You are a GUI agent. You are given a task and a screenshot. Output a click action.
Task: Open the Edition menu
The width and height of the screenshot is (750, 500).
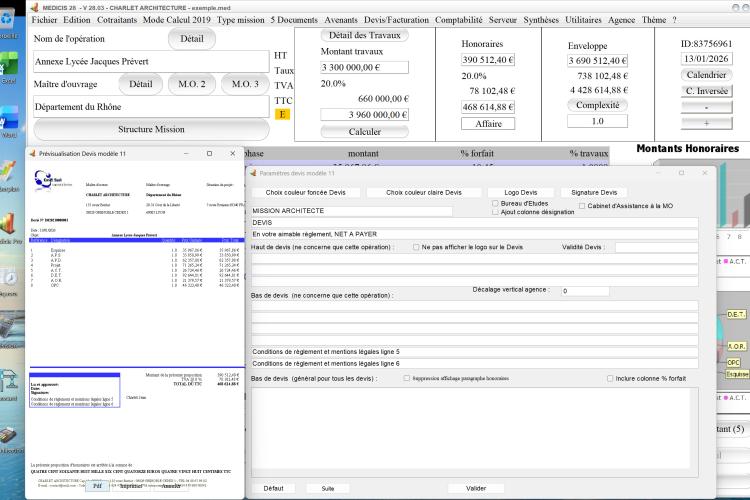(77, 20)
